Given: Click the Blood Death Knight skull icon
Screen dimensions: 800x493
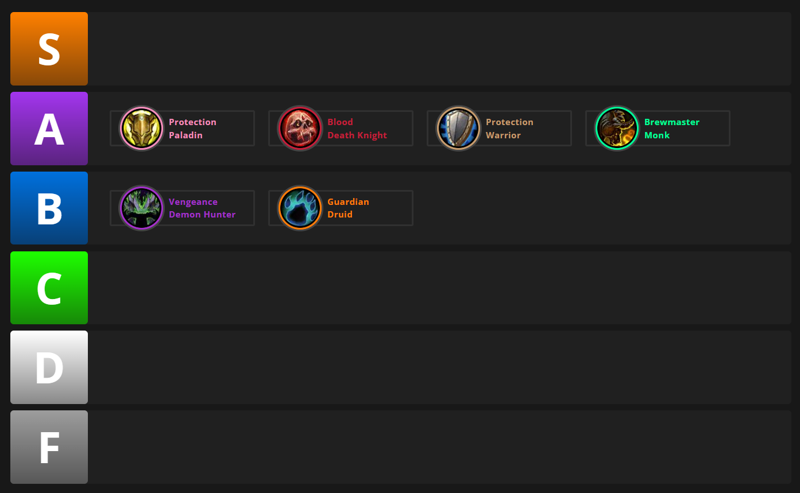Looking at the screenshot, I should 300,128.
